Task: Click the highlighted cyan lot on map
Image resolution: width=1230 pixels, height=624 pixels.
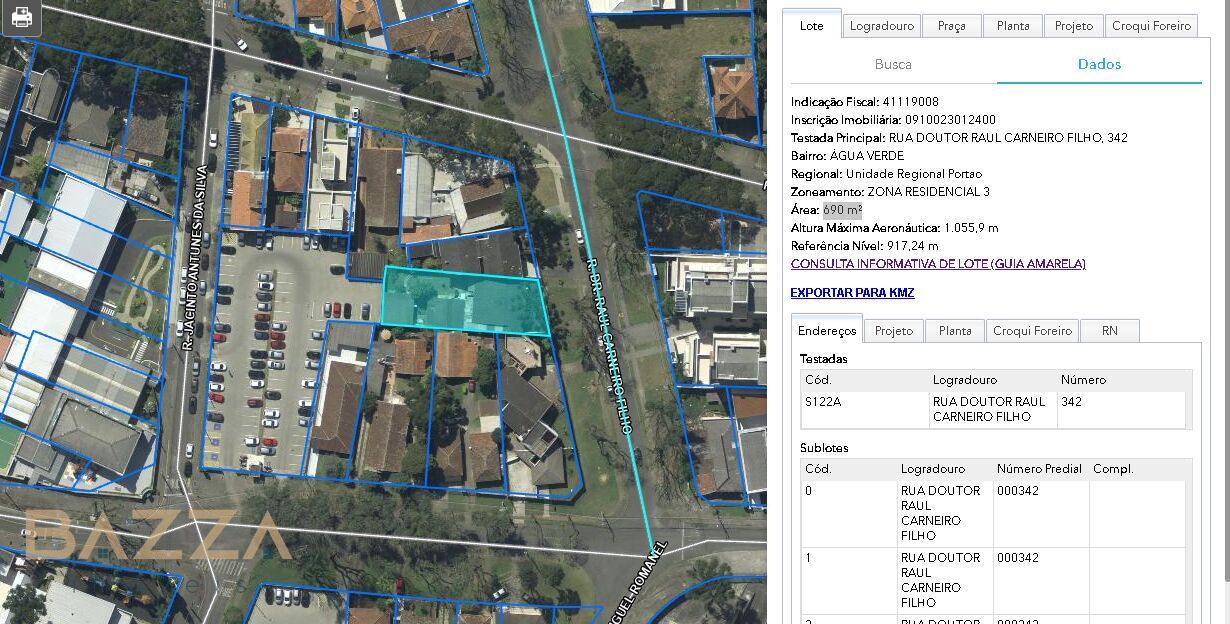Action: pos(465,301)
